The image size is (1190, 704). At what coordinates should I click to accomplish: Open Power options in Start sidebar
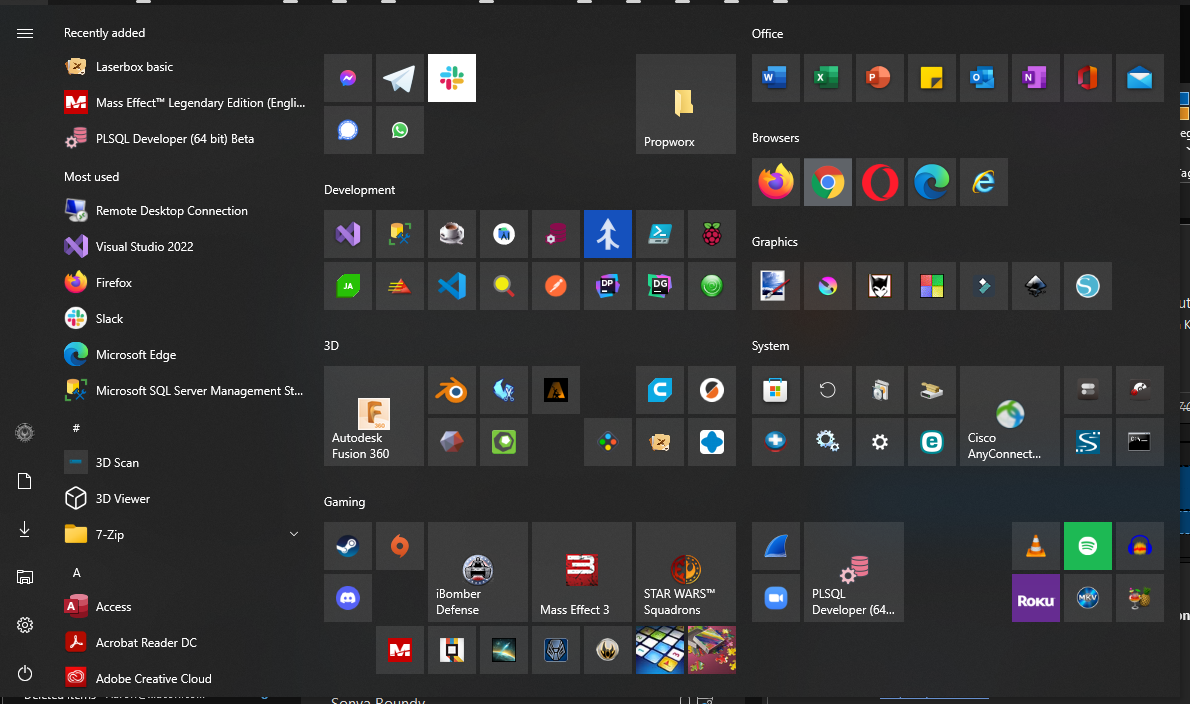tap(24, 673)
